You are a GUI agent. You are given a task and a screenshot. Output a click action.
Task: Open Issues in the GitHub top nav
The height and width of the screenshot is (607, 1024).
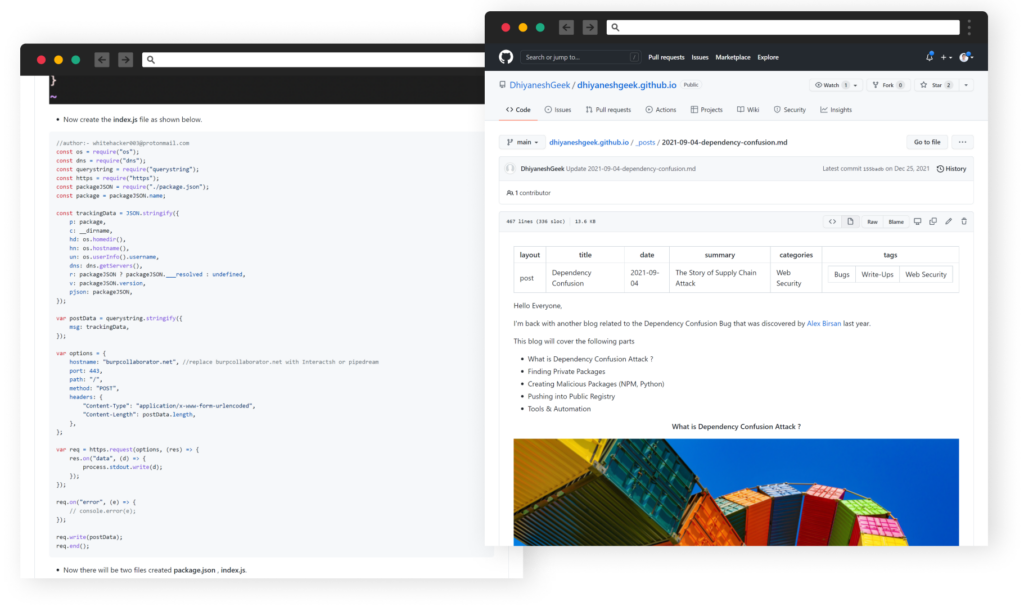[700, 57]
